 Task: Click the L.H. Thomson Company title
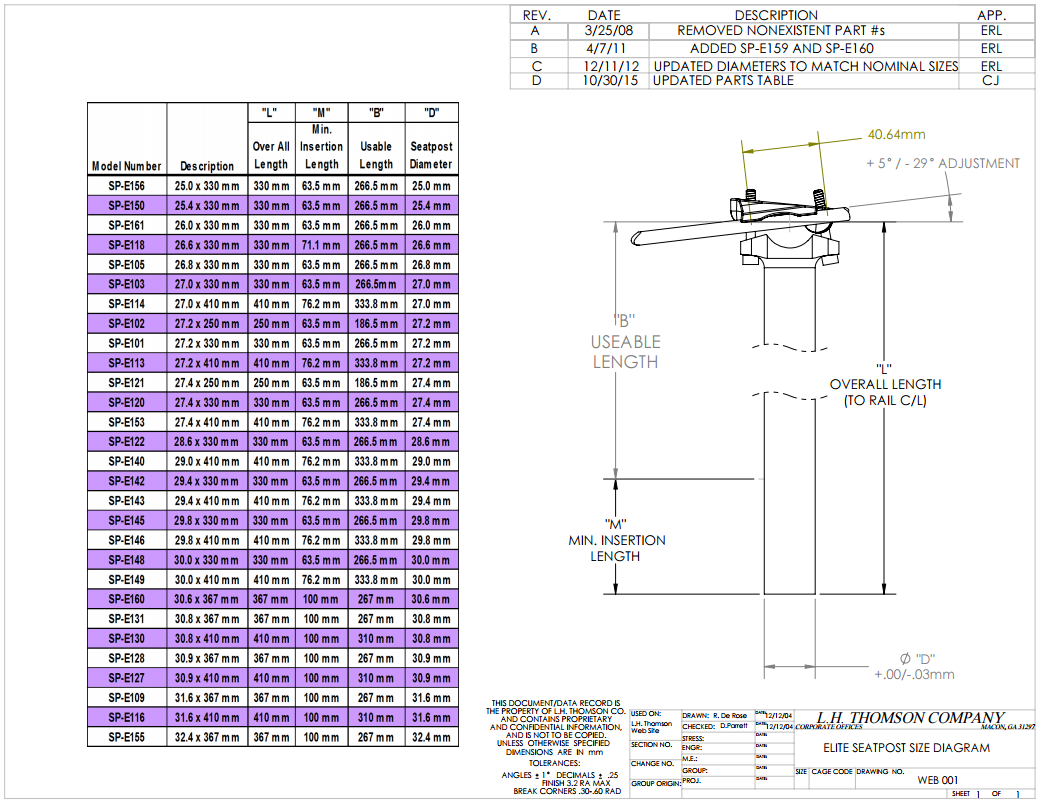pos(910,718)
